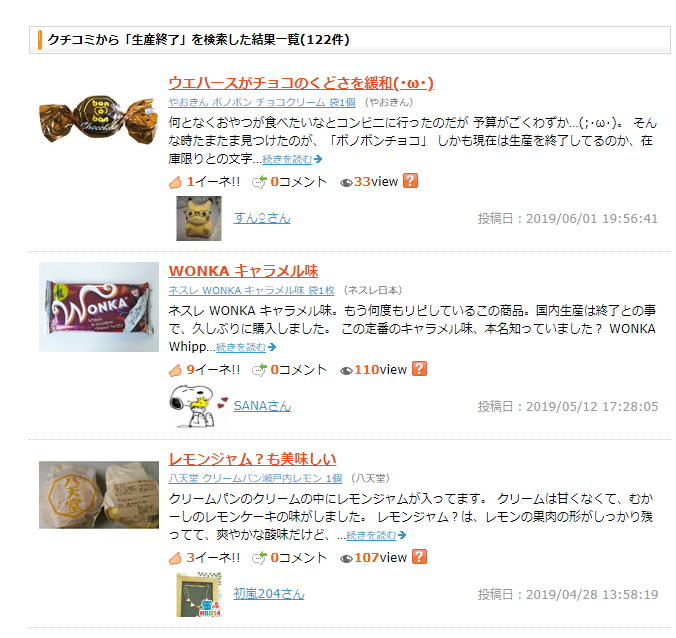Open product link ネスレ WONKA キャラメル味 袋1枚
The height and width of the screenshot is (638, 676).
tap(251, 291)
